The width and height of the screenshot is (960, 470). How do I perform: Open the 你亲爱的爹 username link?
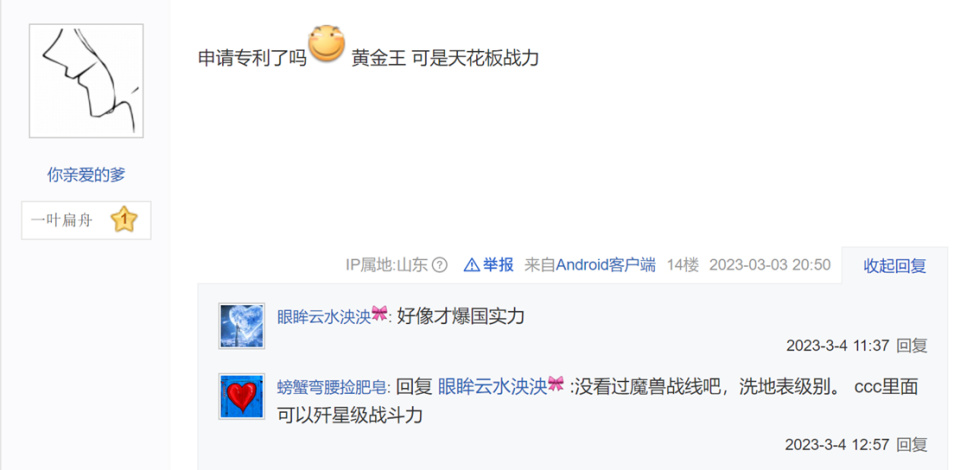[x=86, y=175]
